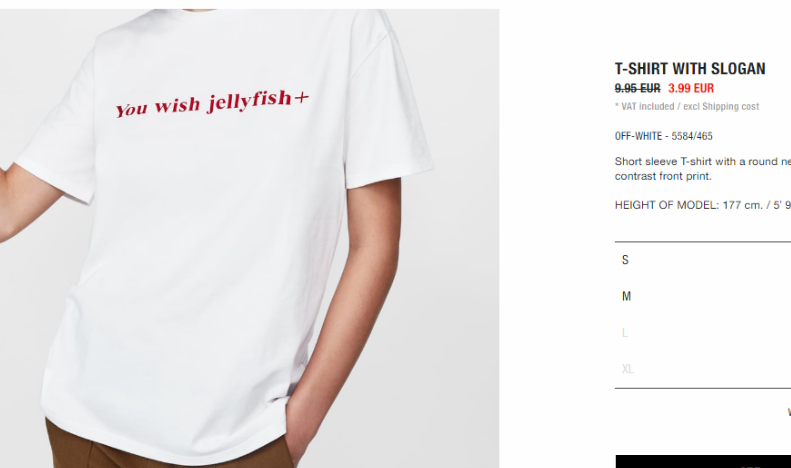Click the crossed-out 9.95 EUR price
791x468 pixels.
click(x=637, y=88)
